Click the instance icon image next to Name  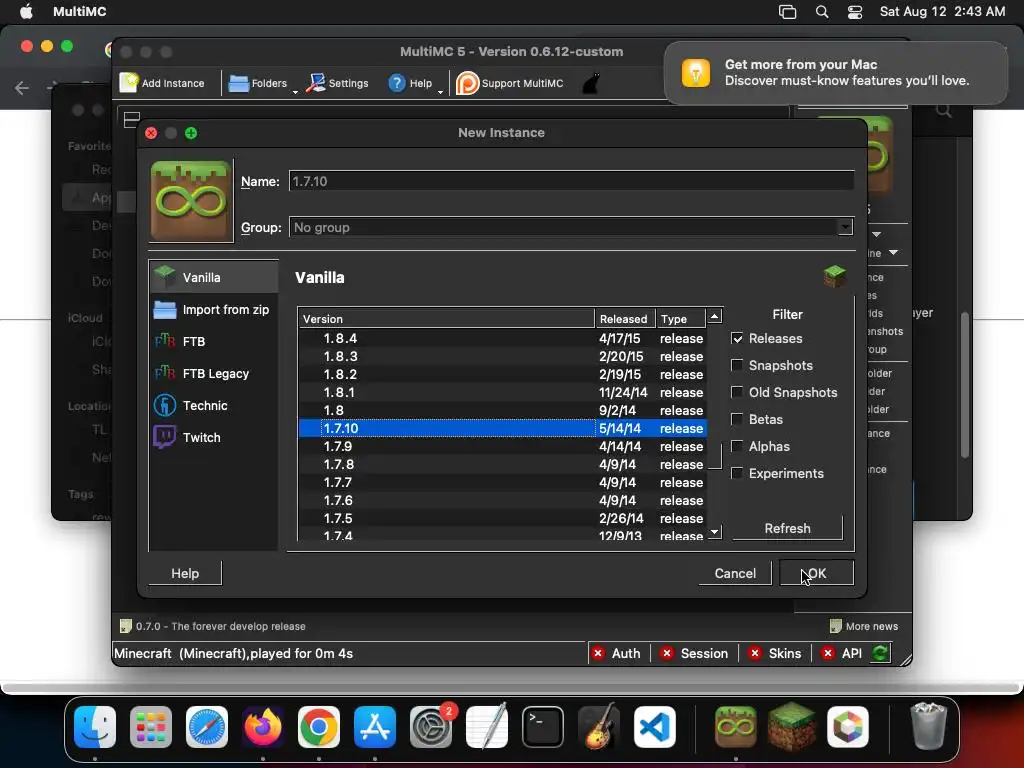click(x=191, y=201)
